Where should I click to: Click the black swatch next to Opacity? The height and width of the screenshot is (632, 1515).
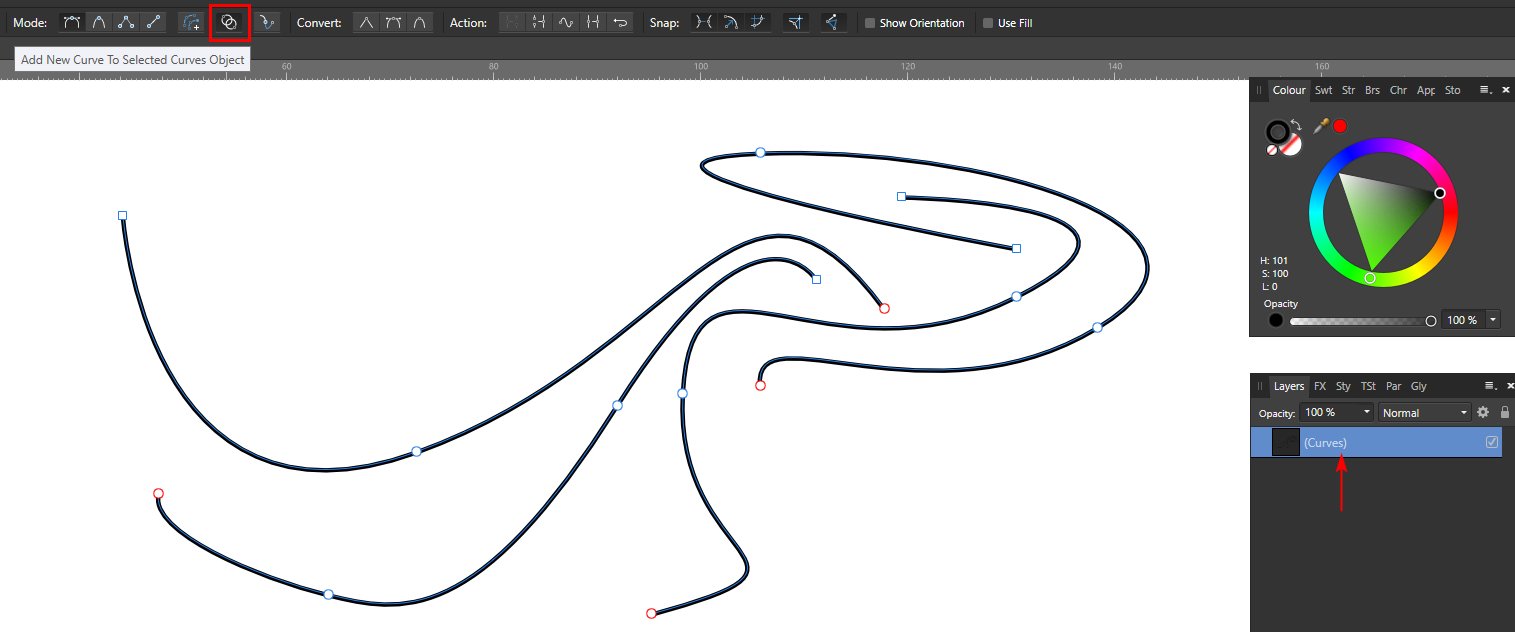[1275, 321]
